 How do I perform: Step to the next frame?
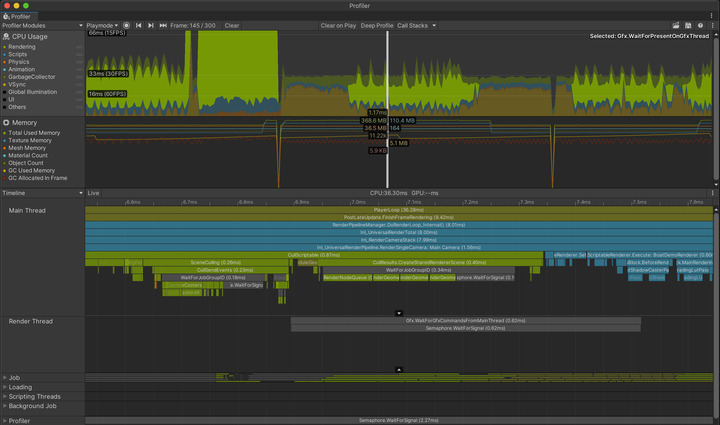[x=151, y=25]
